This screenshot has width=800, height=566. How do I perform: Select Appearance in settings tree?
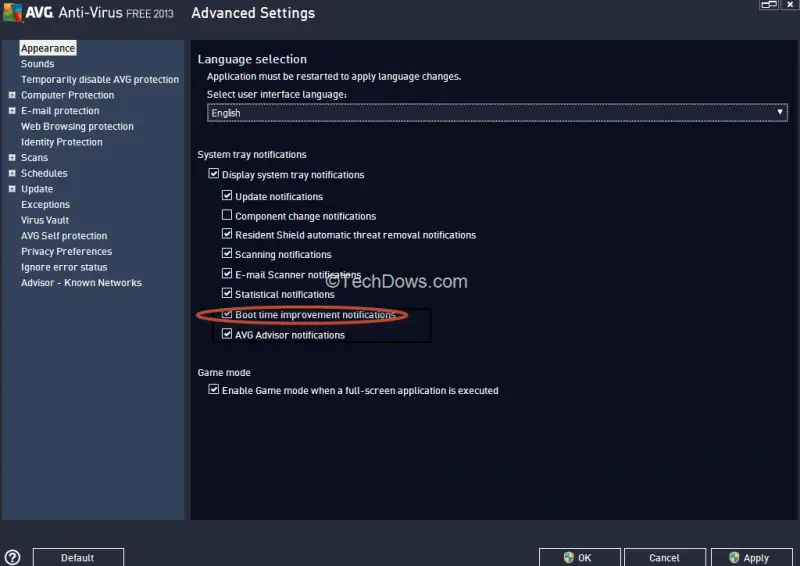tap(48, 48)
